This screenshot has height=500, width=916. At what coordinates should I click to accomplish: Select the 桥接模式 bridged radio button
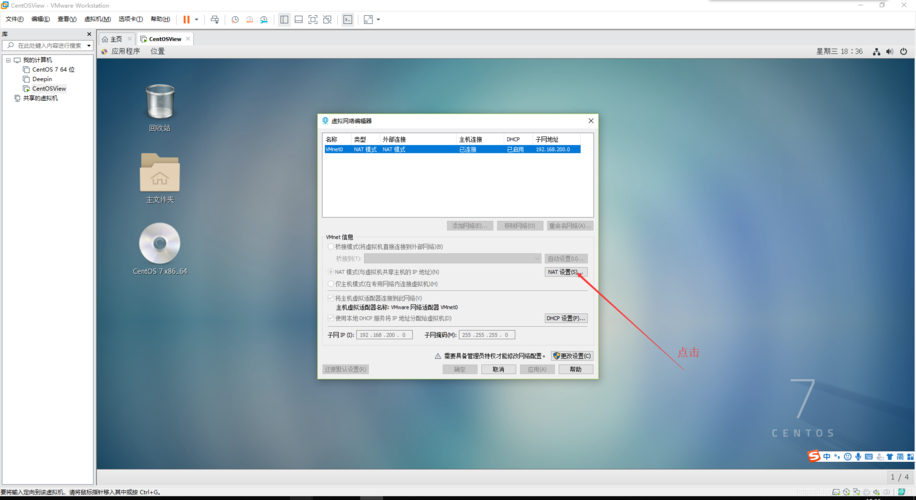331,246
